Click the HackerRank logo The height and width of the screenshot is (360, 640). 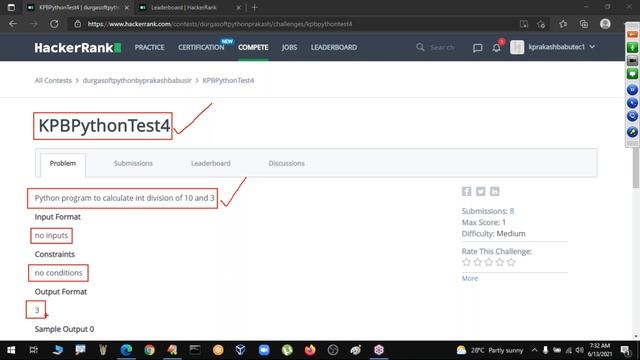pyautogui.click(x=78, y=48)
